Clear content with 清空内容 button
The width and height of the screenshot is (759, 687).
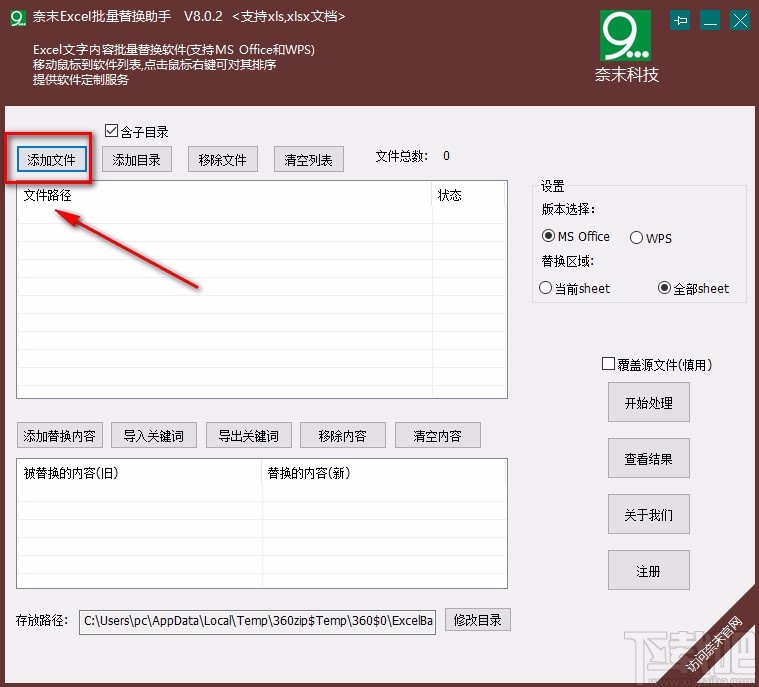click(x=438, y=435)
